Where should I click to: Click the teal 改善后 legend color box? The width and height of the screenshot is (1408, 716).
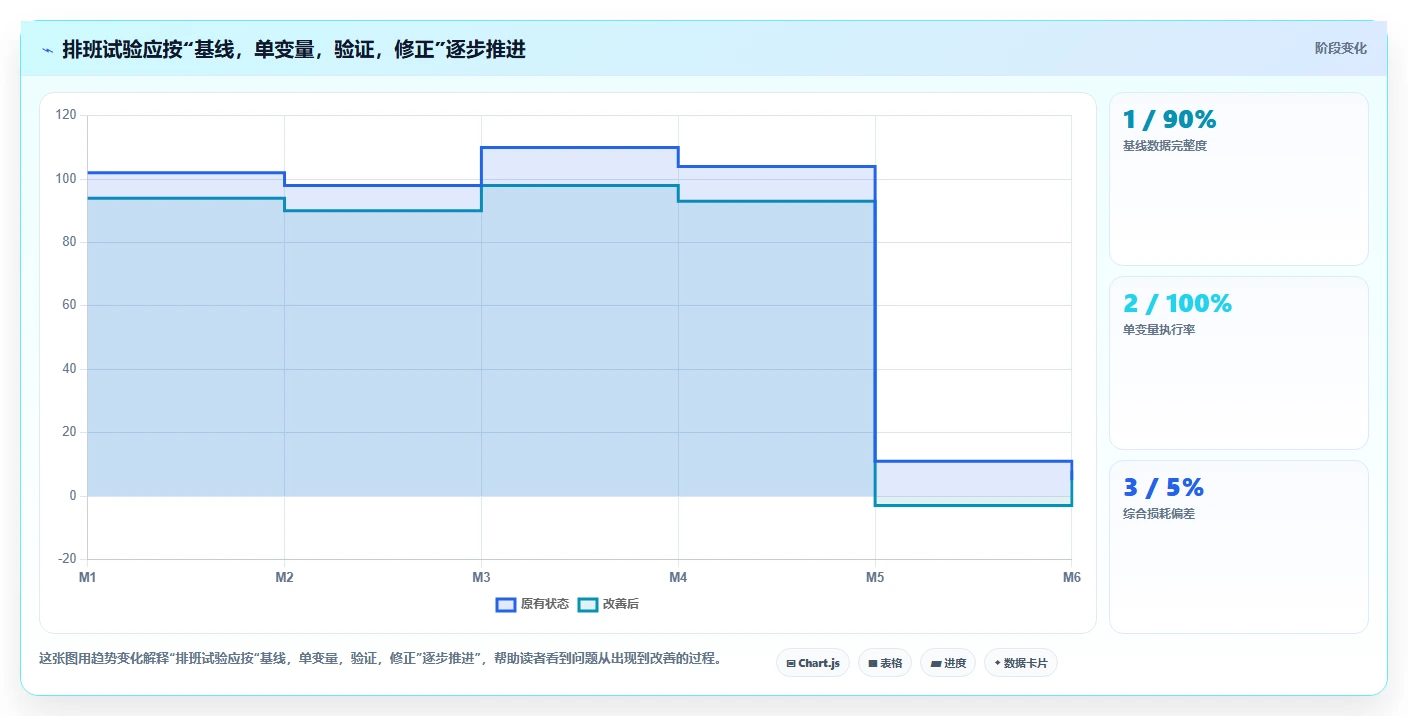pyautogui.click(x=588, y=604)
